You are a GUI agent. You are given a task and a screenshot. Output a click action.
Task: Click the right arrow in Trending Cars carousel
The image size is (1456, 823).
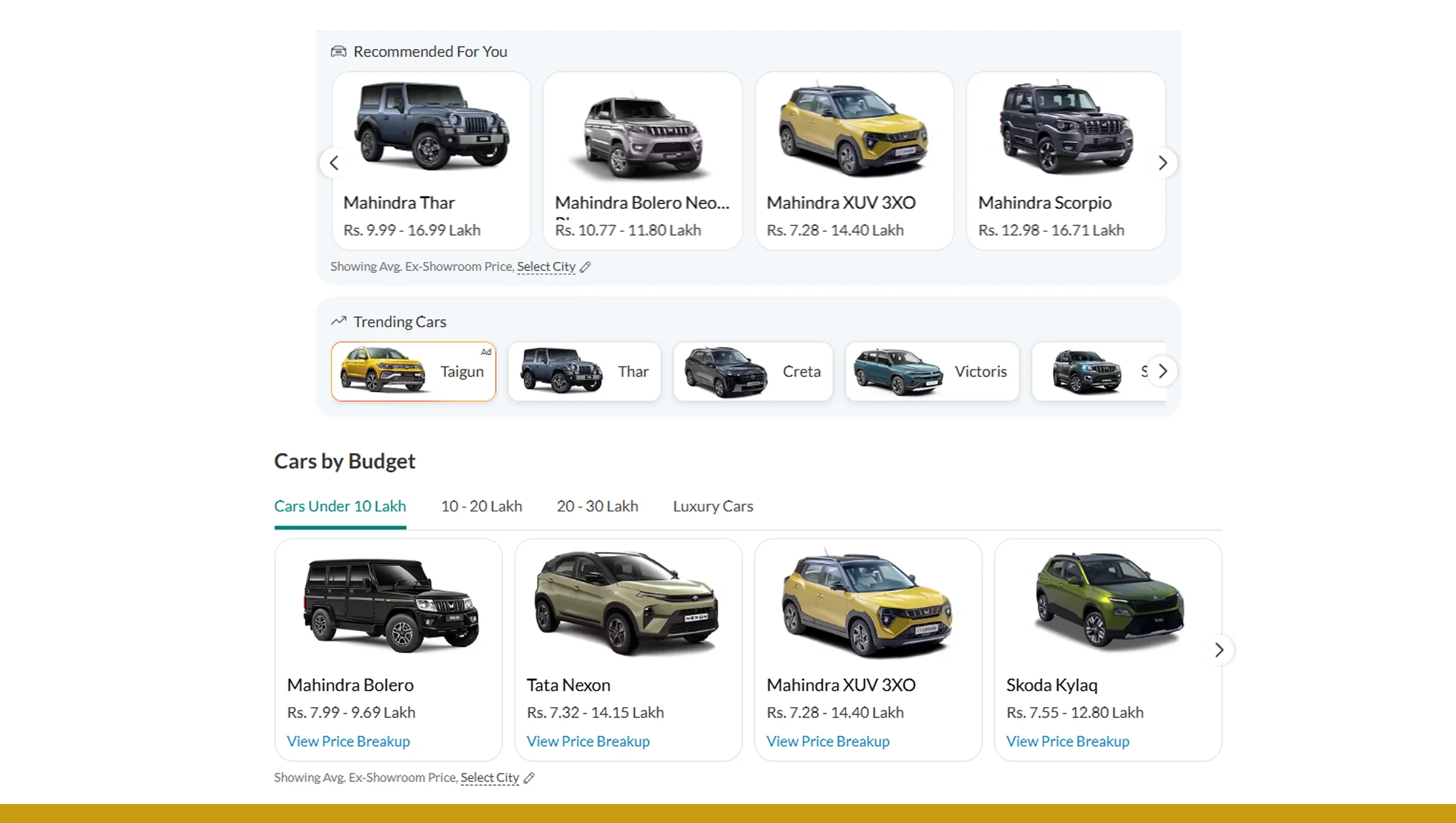(x=1162, y=371)
